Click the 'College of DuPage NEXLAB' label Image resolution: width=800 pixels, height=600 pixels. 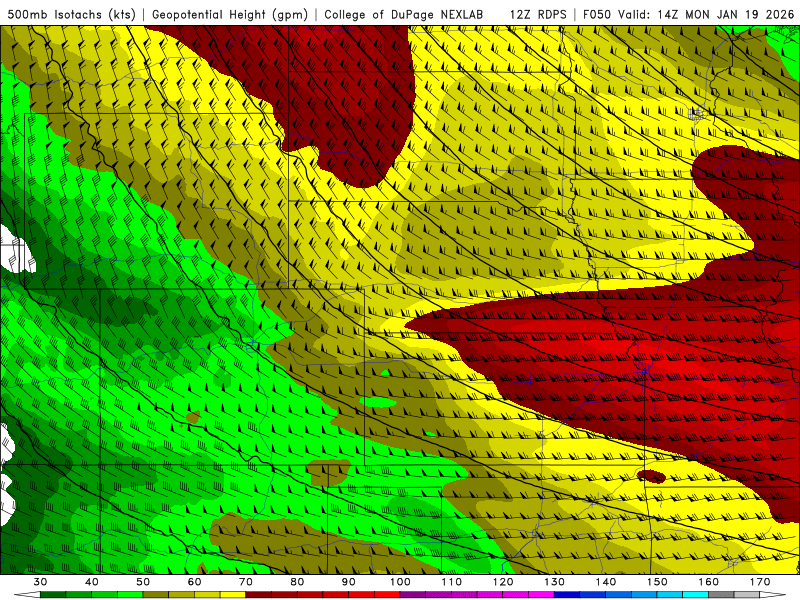[404, 14]
